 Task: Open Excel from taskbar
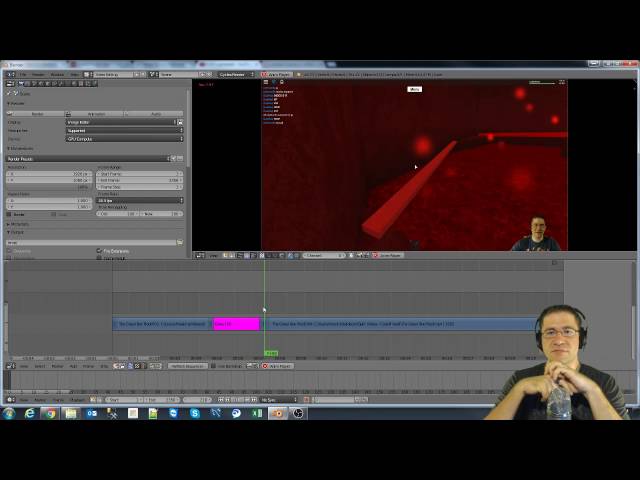tap(257, 413)
